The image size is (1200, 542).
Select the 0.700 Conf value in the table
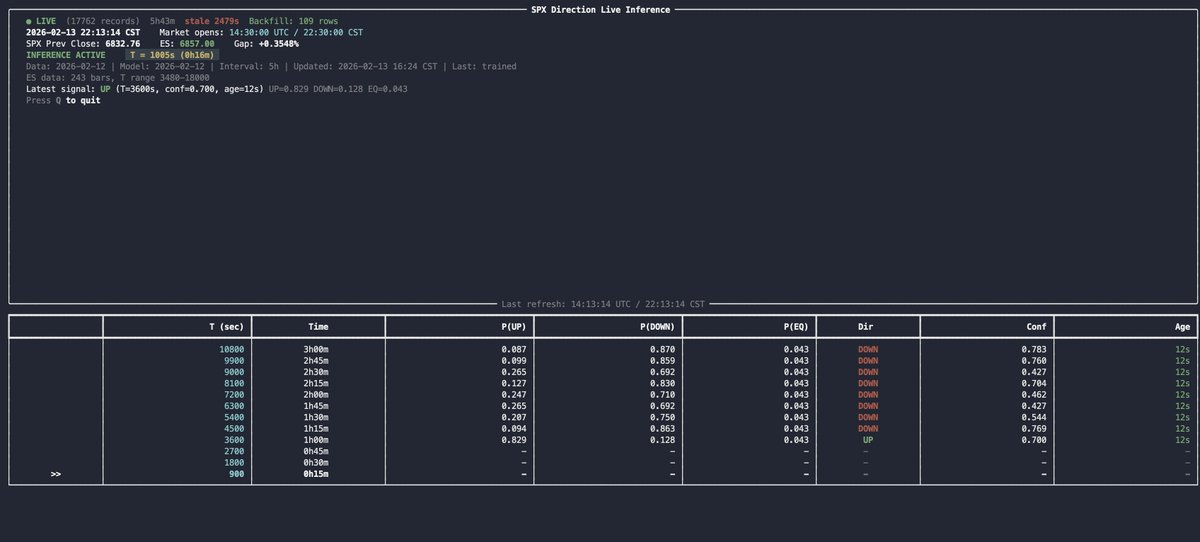pyautogui.click(x=1033, y=440)
